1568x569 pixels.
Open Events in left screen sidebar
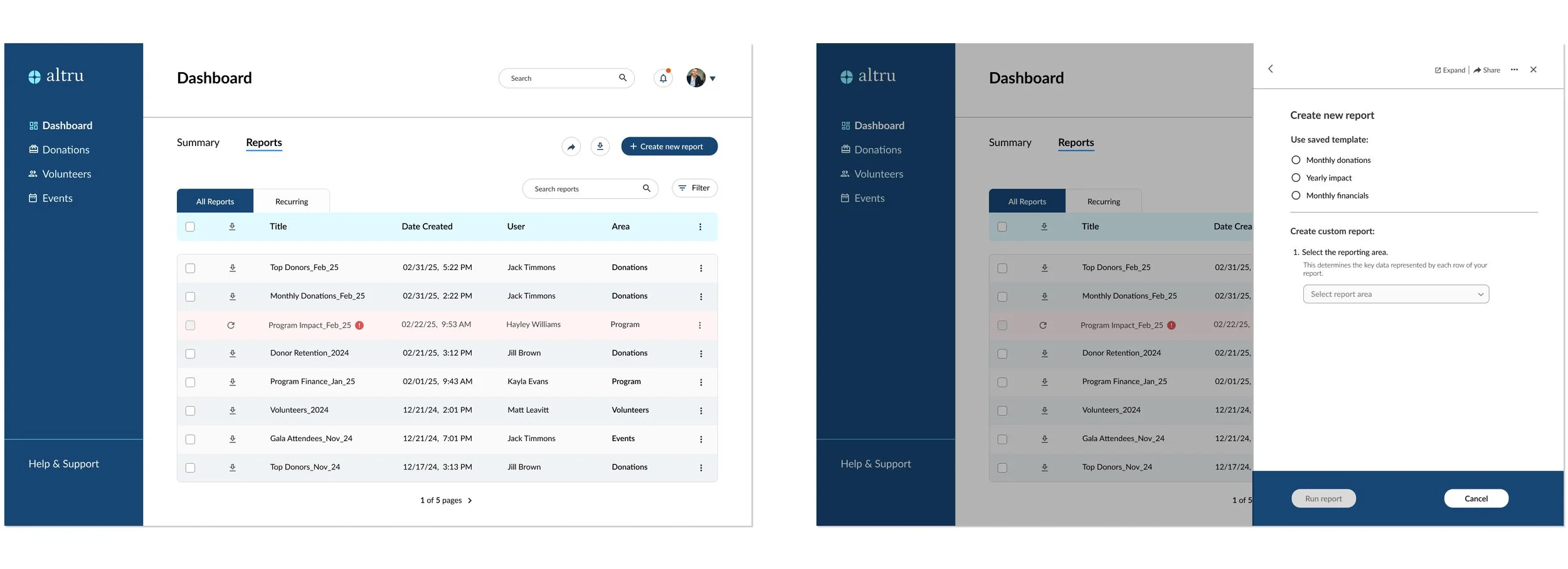point(51,198)
